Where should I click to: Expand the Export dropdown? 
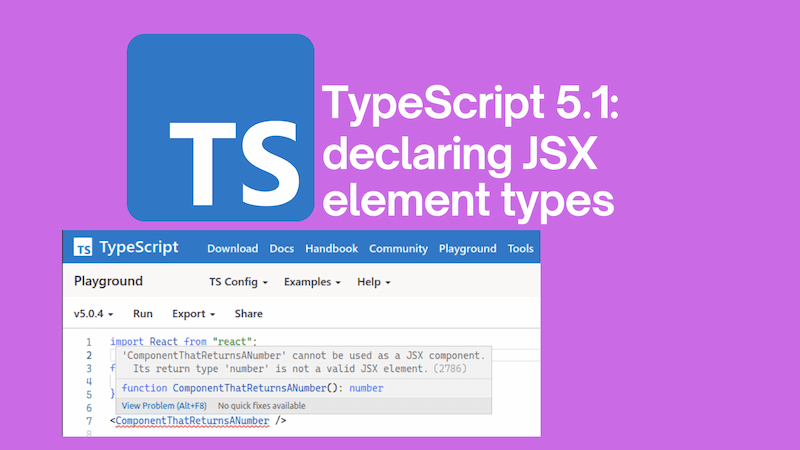pyautogui.click(x=193, y=313)
